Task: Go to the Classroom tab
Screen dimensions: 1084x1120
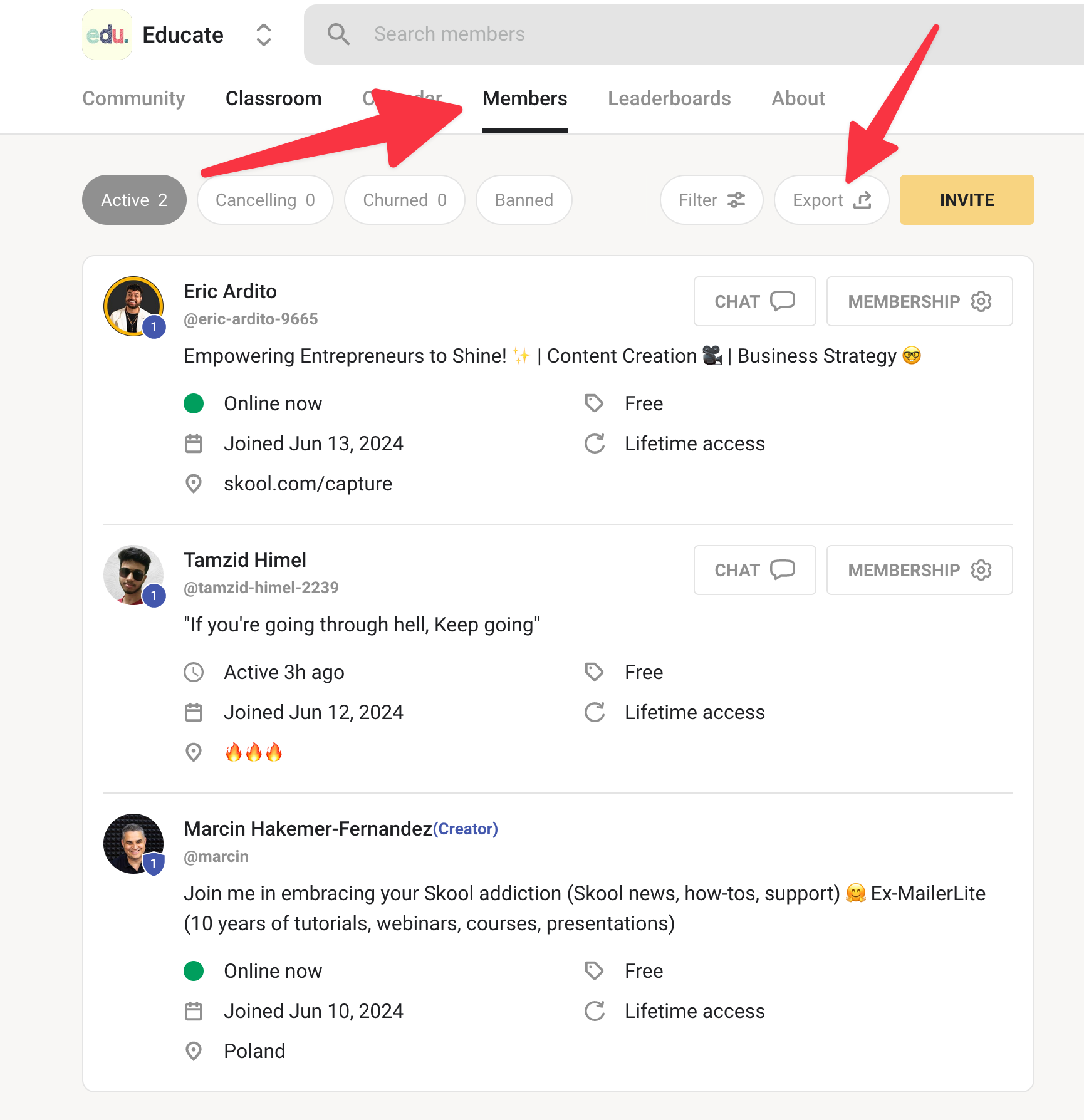Action: (274, 98)
